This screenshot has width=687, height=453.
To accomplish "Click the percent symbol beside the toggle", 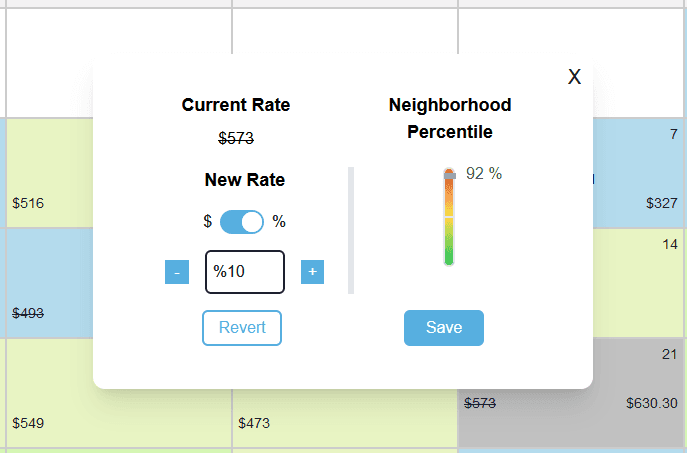I will [x=279, y=221].
